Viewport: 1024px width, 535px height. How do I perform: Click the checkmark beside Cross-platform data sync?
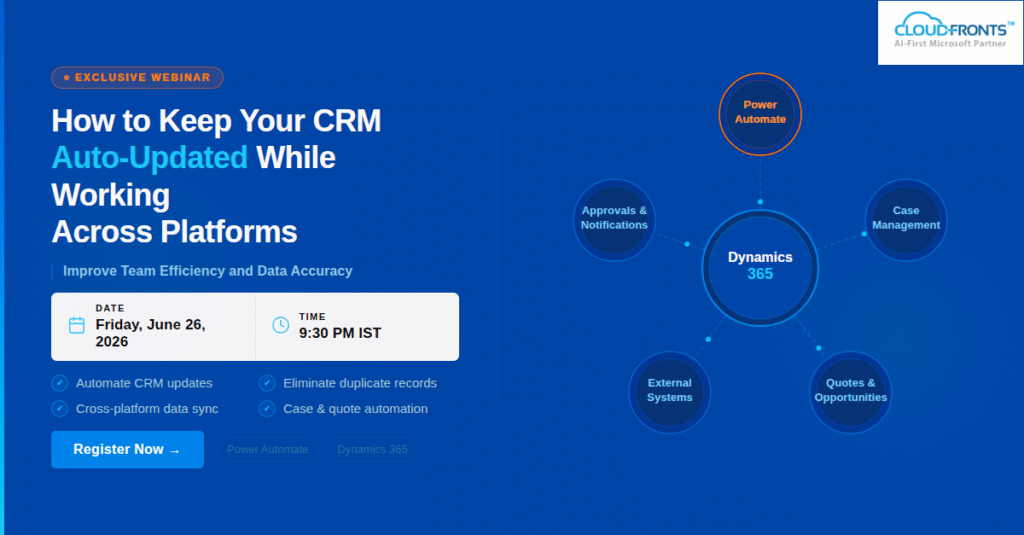(59, 409)
